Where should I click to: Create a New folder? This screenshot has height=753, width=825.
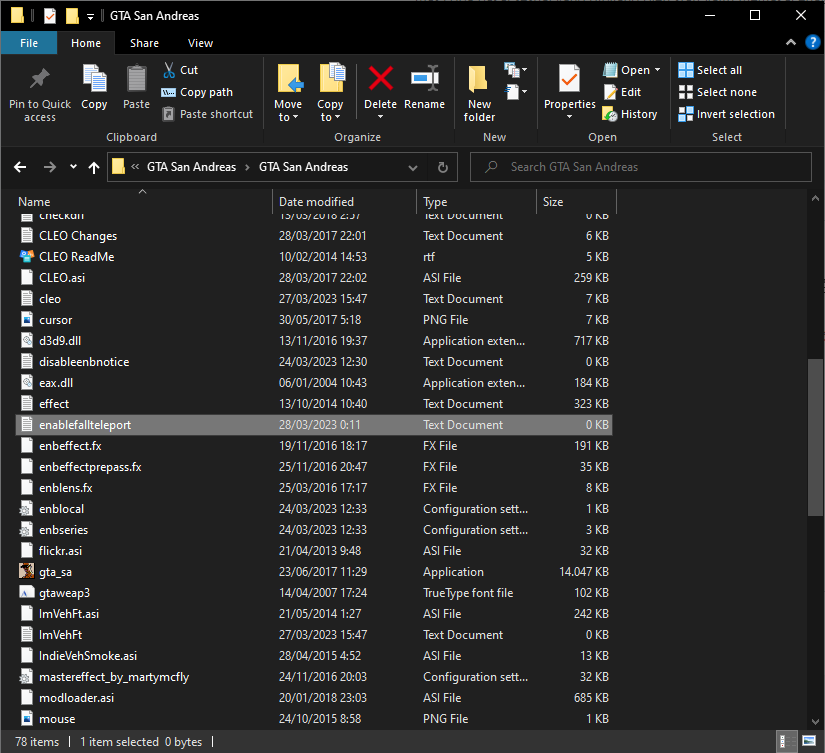pos(479,93)
